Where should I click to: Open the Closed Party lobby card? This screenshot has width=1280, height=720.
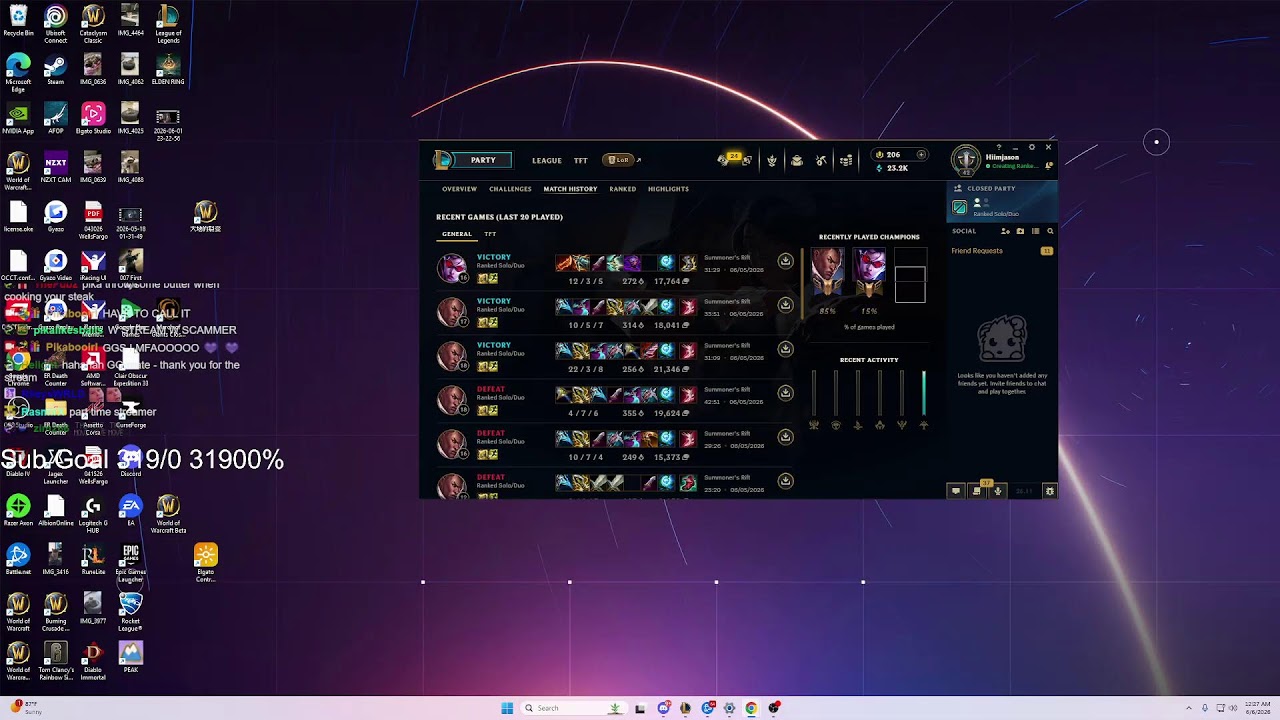(x=1002, y=201)
